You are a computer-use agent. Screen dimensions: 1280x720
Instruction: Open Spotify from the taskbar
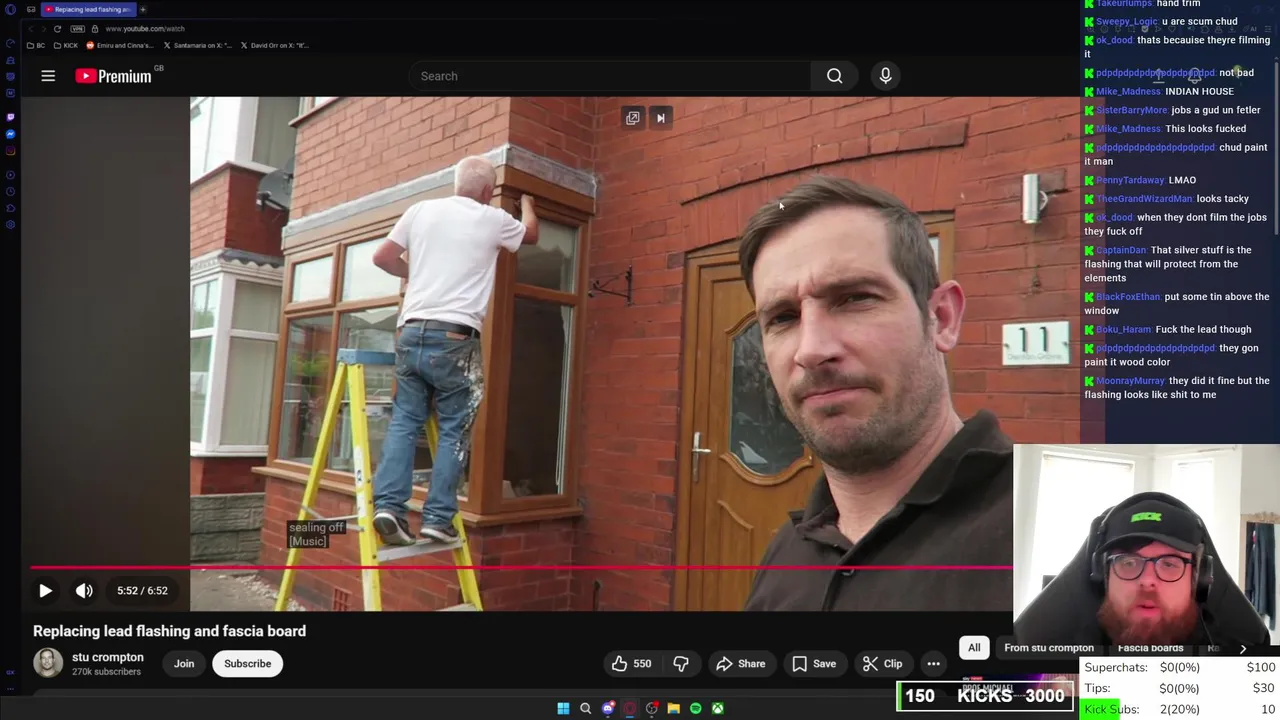[x=696, y=708]
